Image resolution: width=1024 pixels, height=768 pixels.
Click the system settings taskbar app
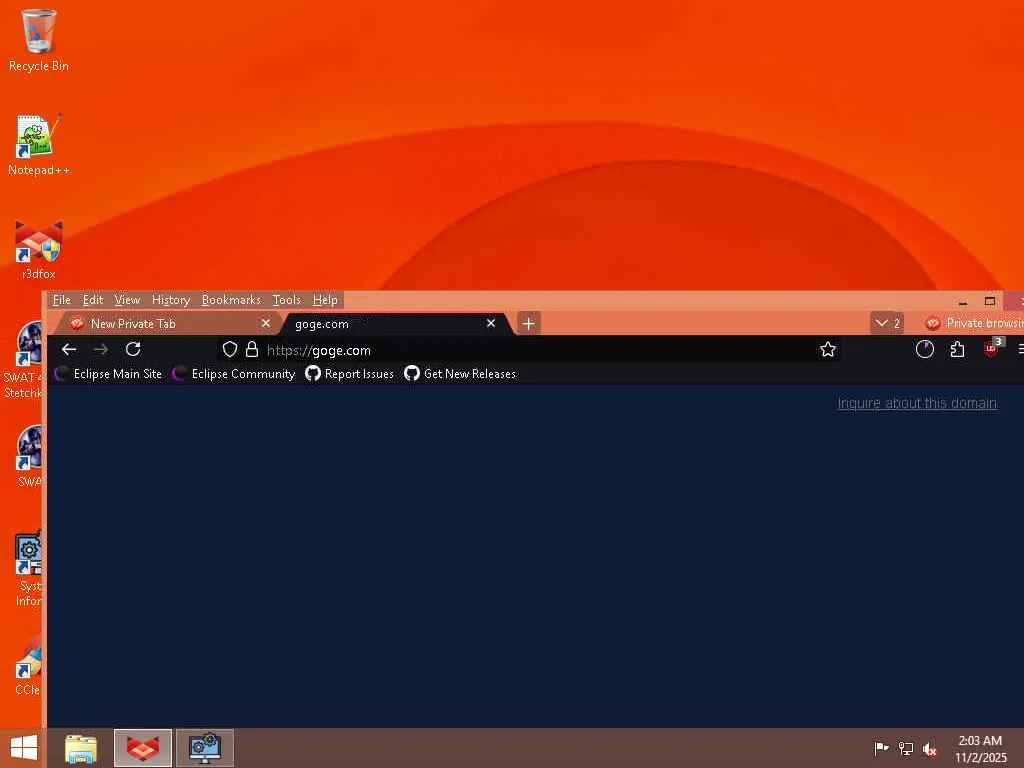coord(204,748)
